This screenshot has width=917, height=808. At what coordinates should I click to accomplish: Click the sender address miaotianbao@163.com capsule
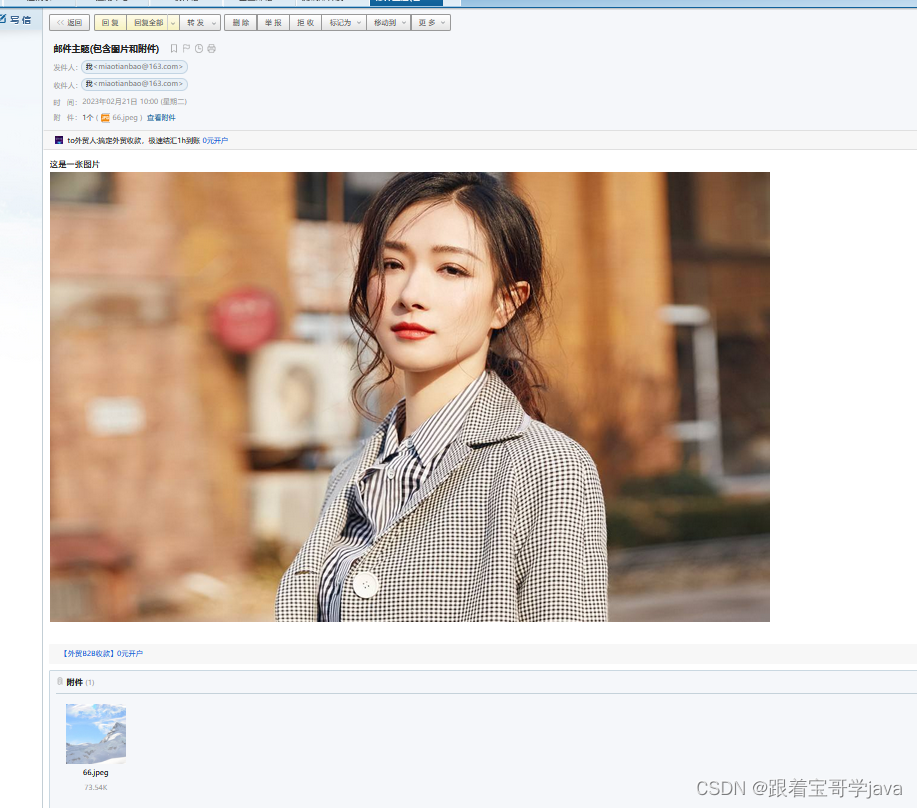(x=134, y=66)
